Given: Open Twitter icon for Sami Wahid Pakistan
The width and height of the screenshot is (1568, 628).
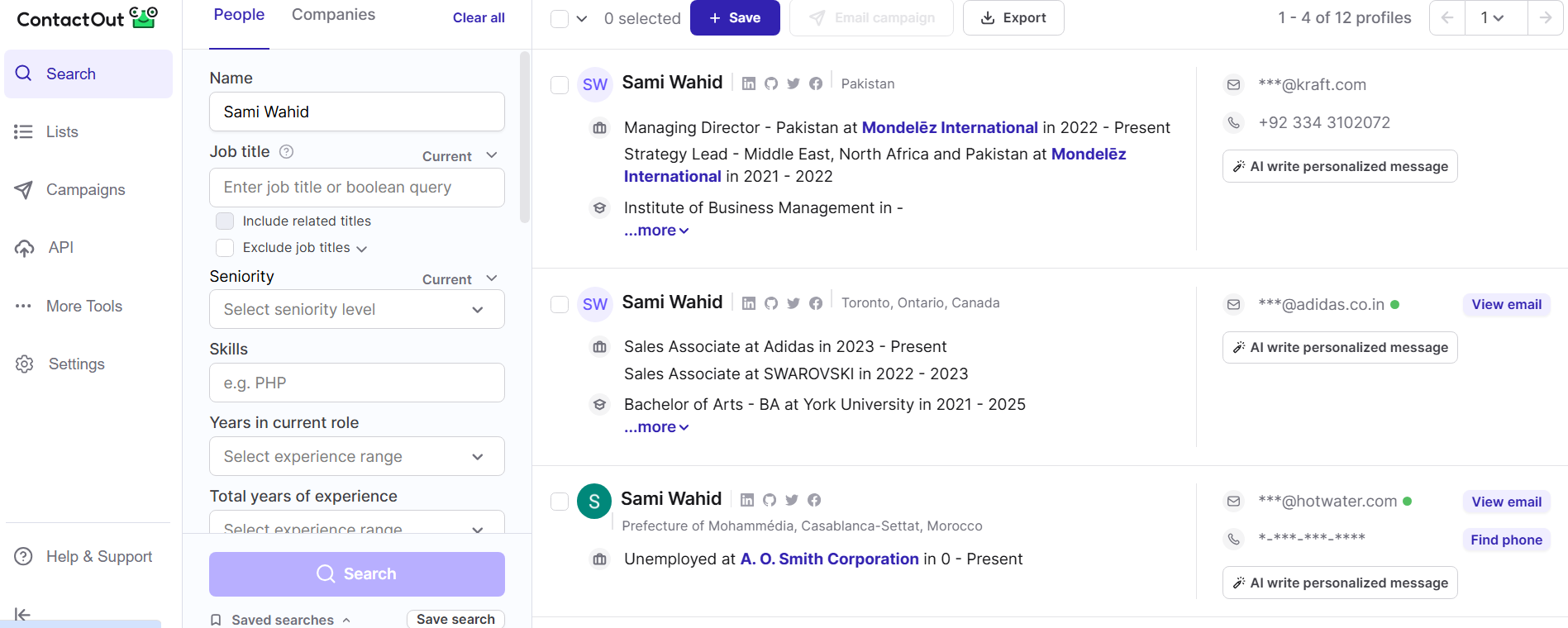Looking at the screenshot, I should 794,83.
